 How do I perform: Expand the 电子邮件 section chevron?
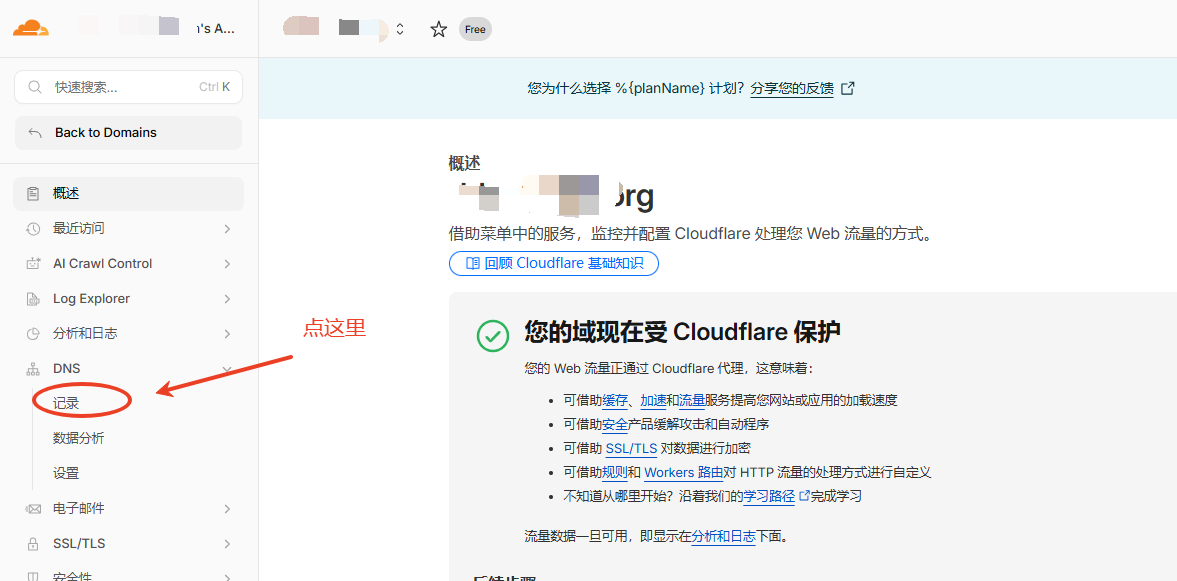point(227,509)
